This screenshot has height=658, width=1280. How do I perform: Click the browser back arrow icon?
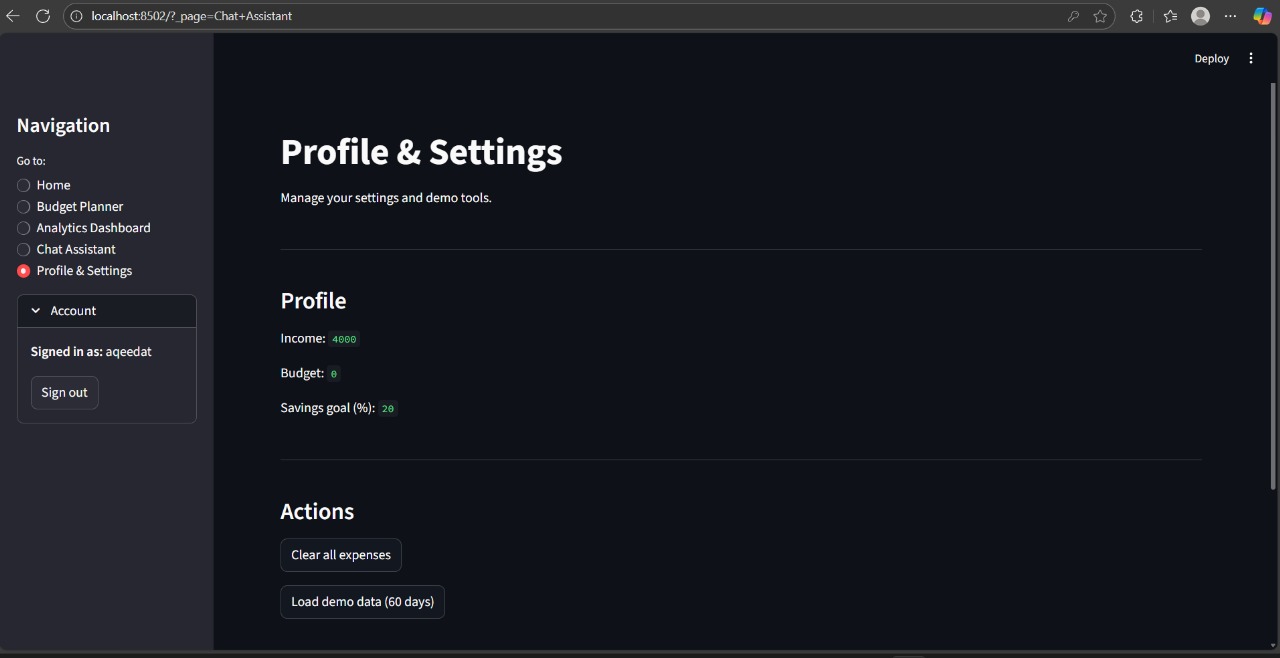pos(13,16)
